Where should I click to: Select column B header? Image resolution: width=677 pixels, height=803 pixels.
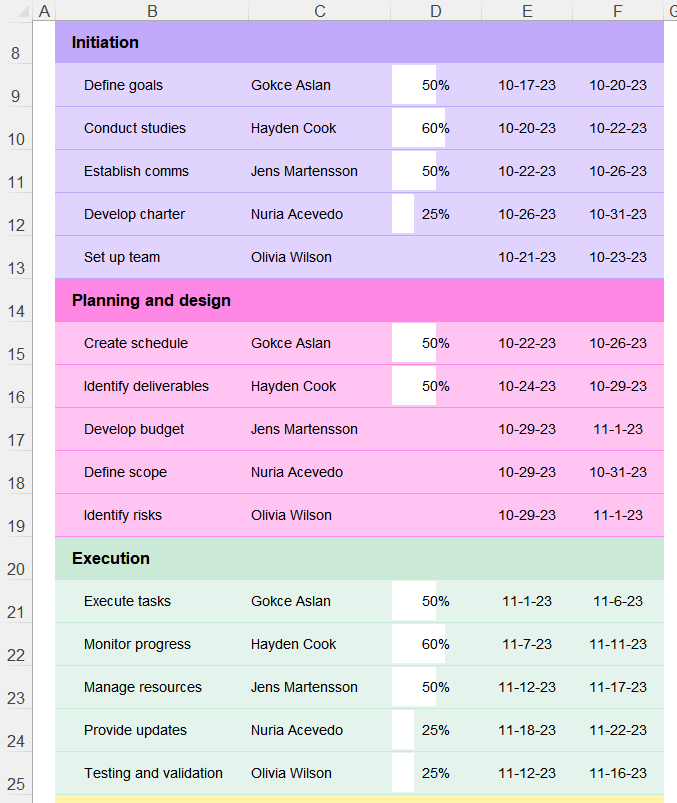[x=152, y=11]
